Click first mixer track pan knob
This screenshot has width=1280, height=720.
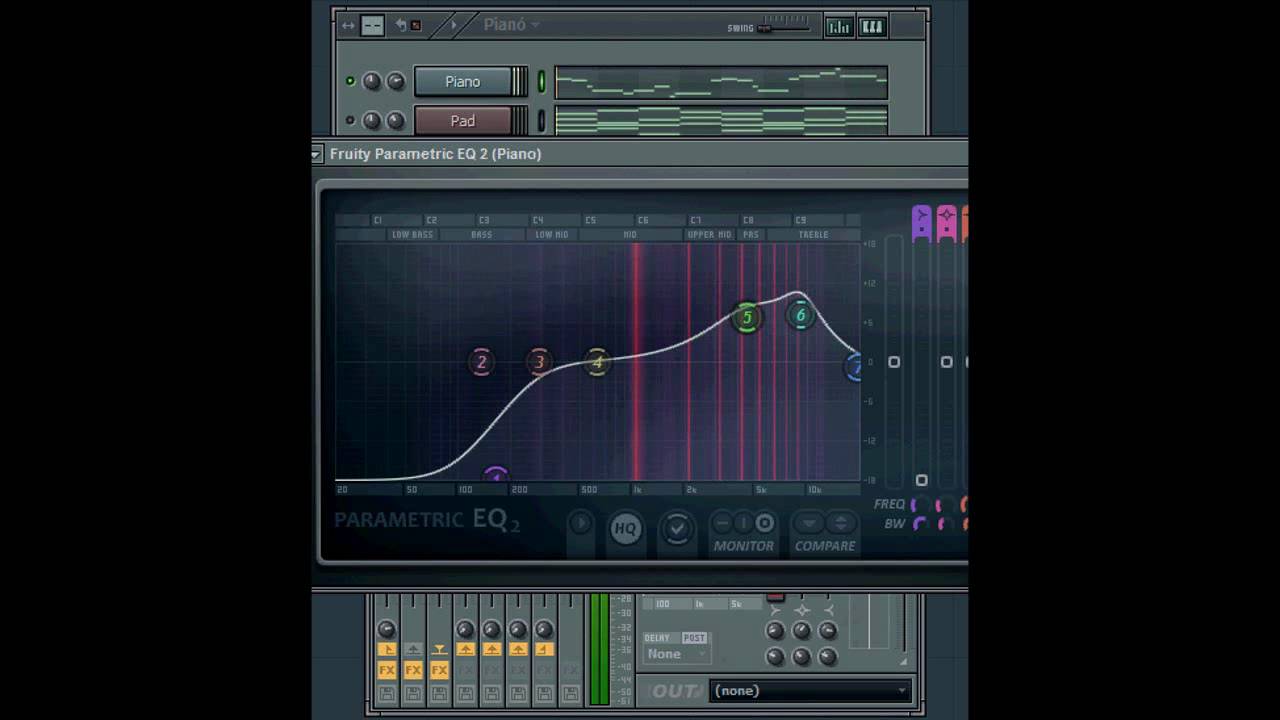coord(387,630)
